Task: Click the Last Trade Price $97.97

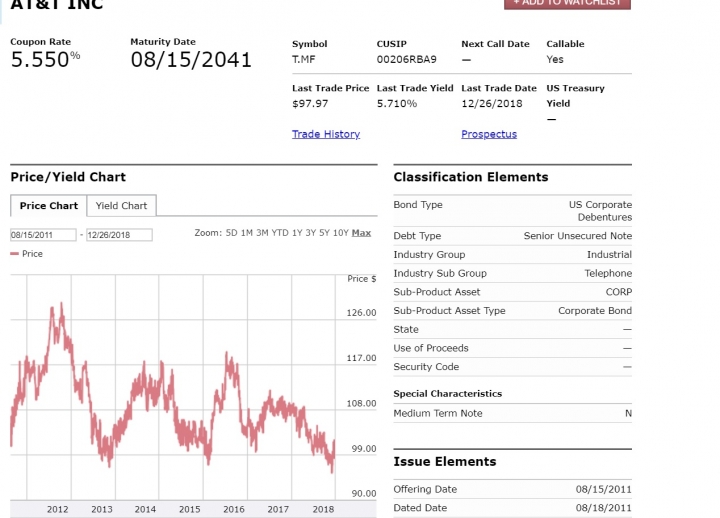Action: (310, 103)
